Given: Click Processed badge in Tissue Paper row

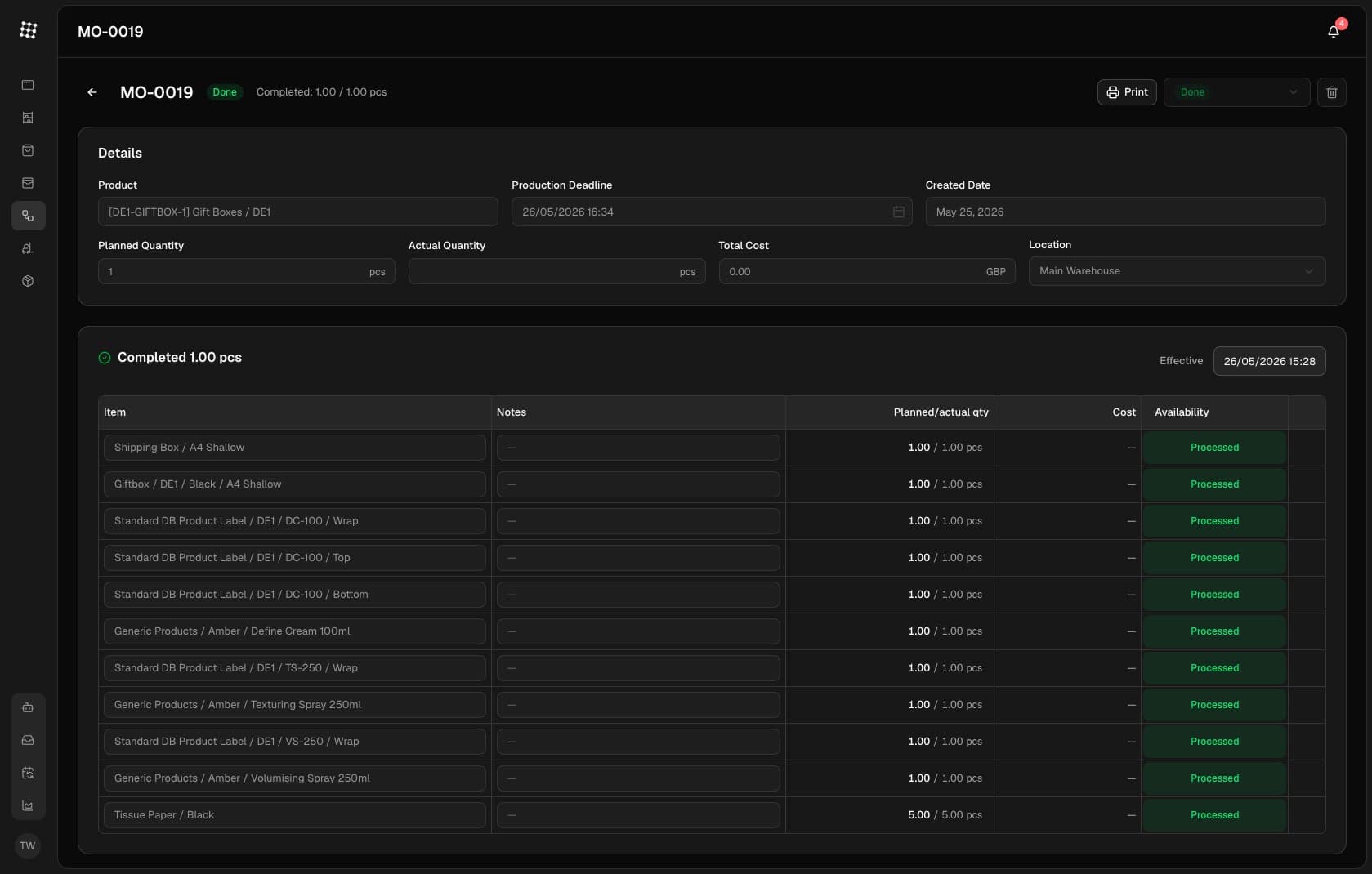Looking at the screenshot, I should pyautogui.click(x=1214, y=815).
